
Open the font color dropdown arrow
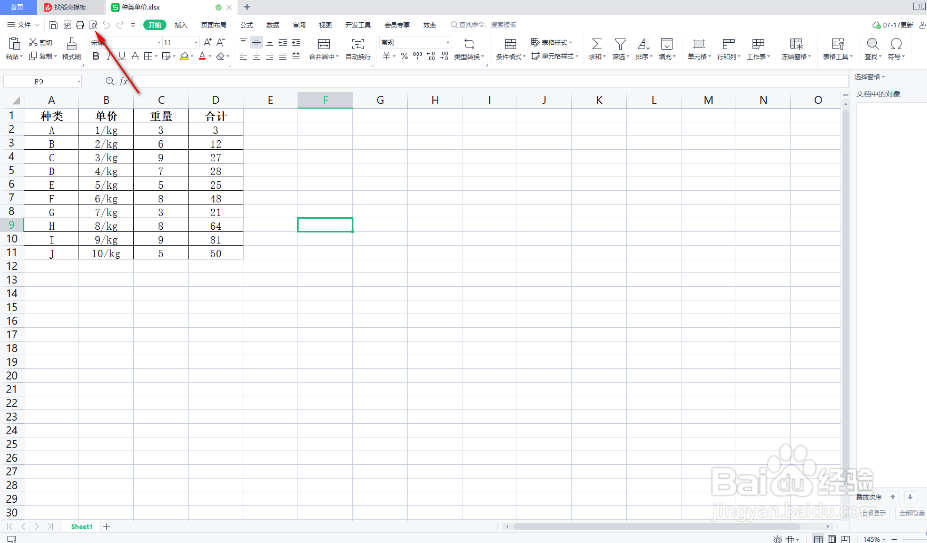tap(210, 57)
